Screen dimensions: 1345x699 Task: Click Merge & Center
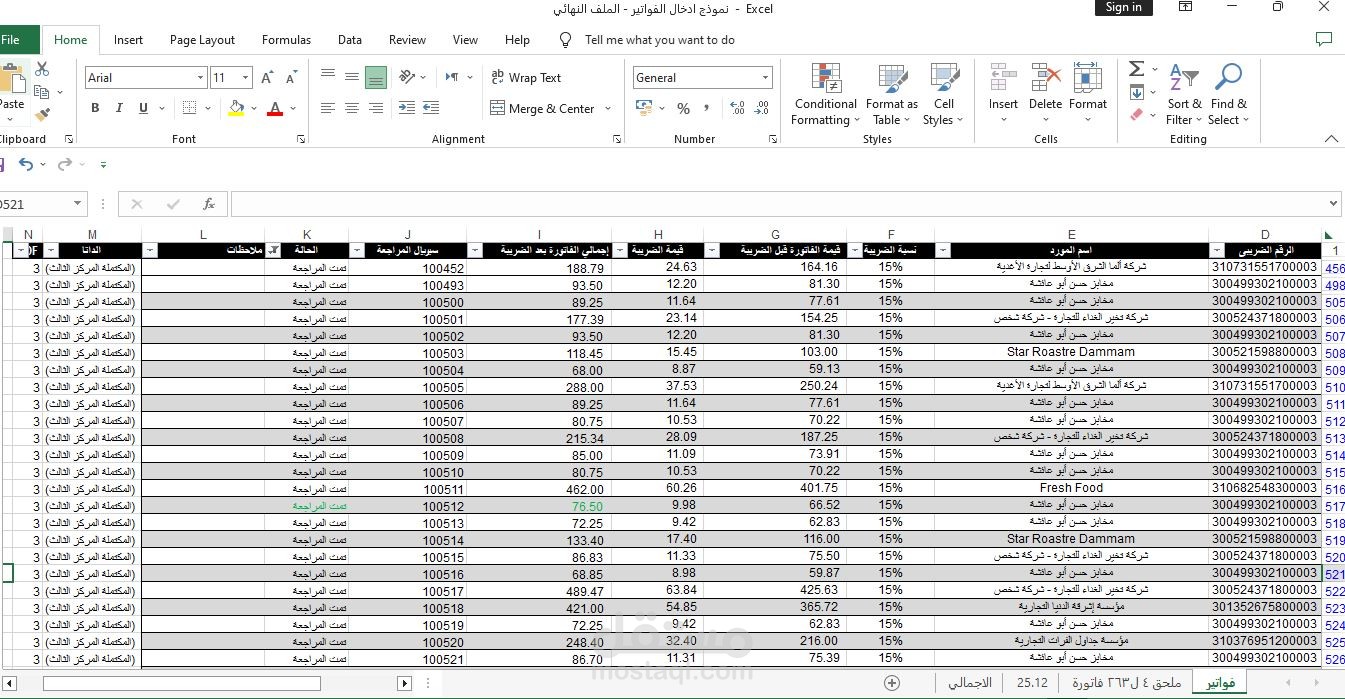pyautogui.click(x=543, y=108)
